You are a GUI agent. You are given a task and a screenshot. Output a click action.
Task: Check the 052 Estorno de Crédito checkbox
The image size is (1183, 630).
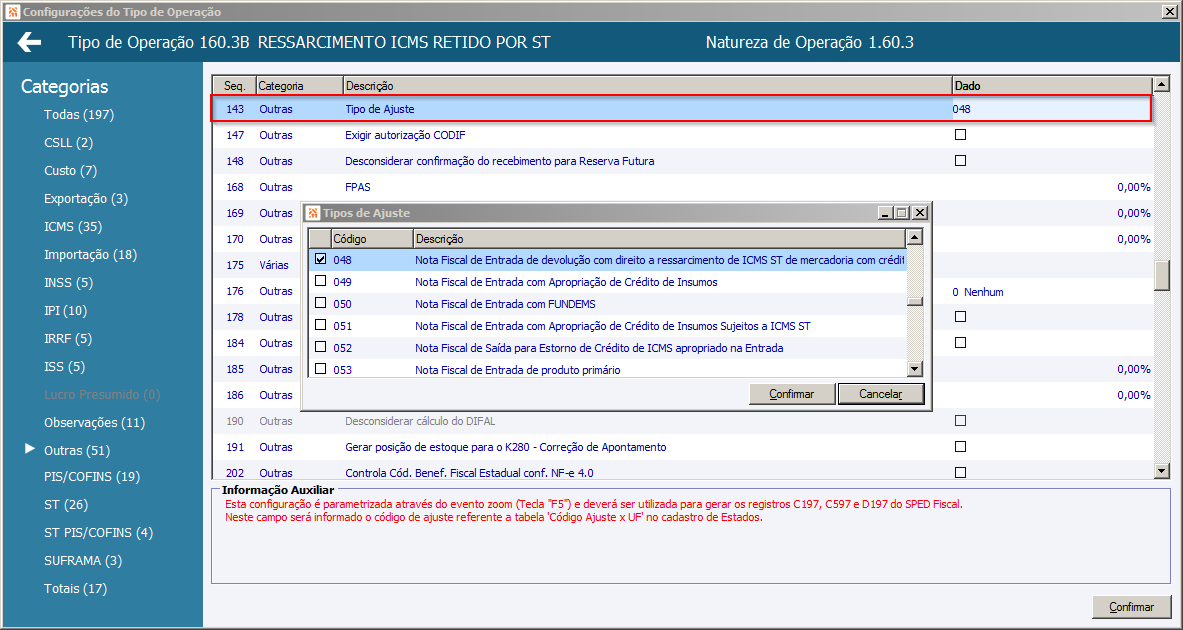coord(321,347)
